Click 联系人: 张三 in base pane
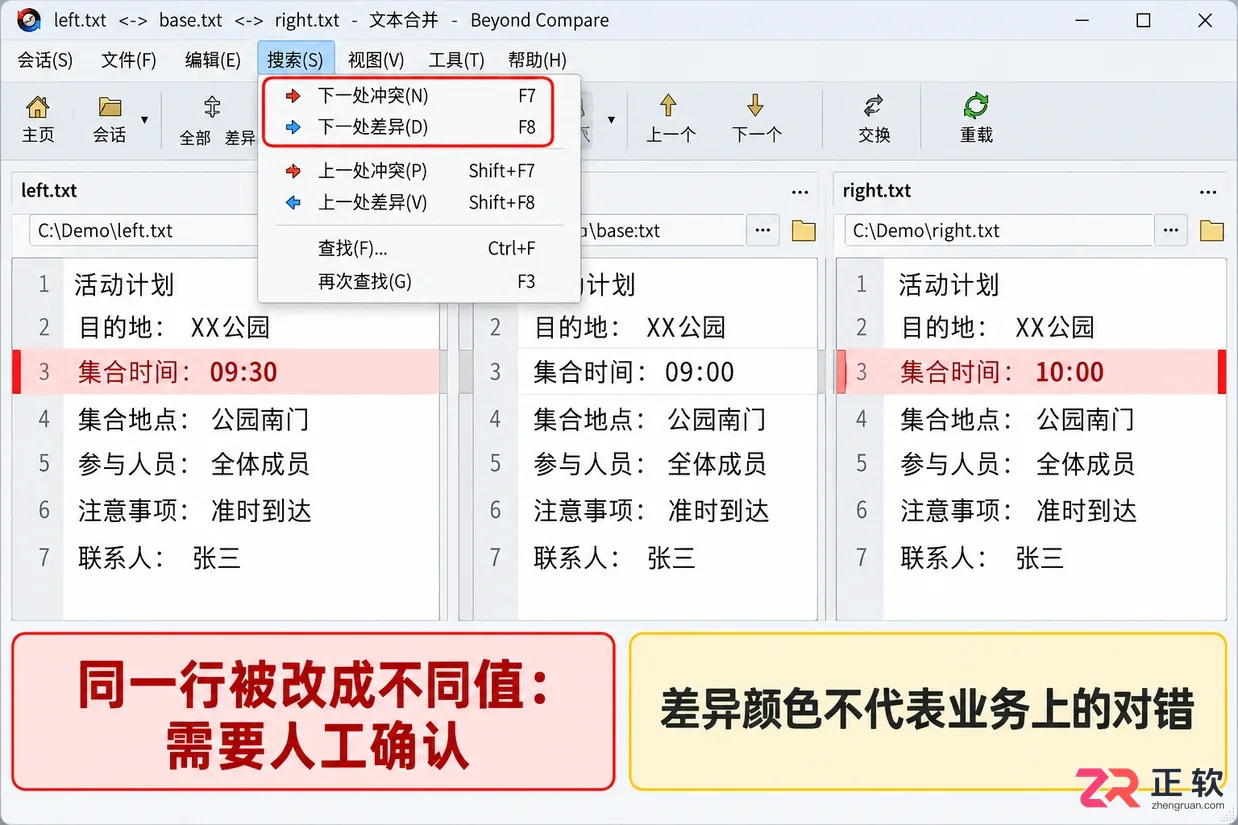This screenshot has width=1238, height=825. (615, 557)
